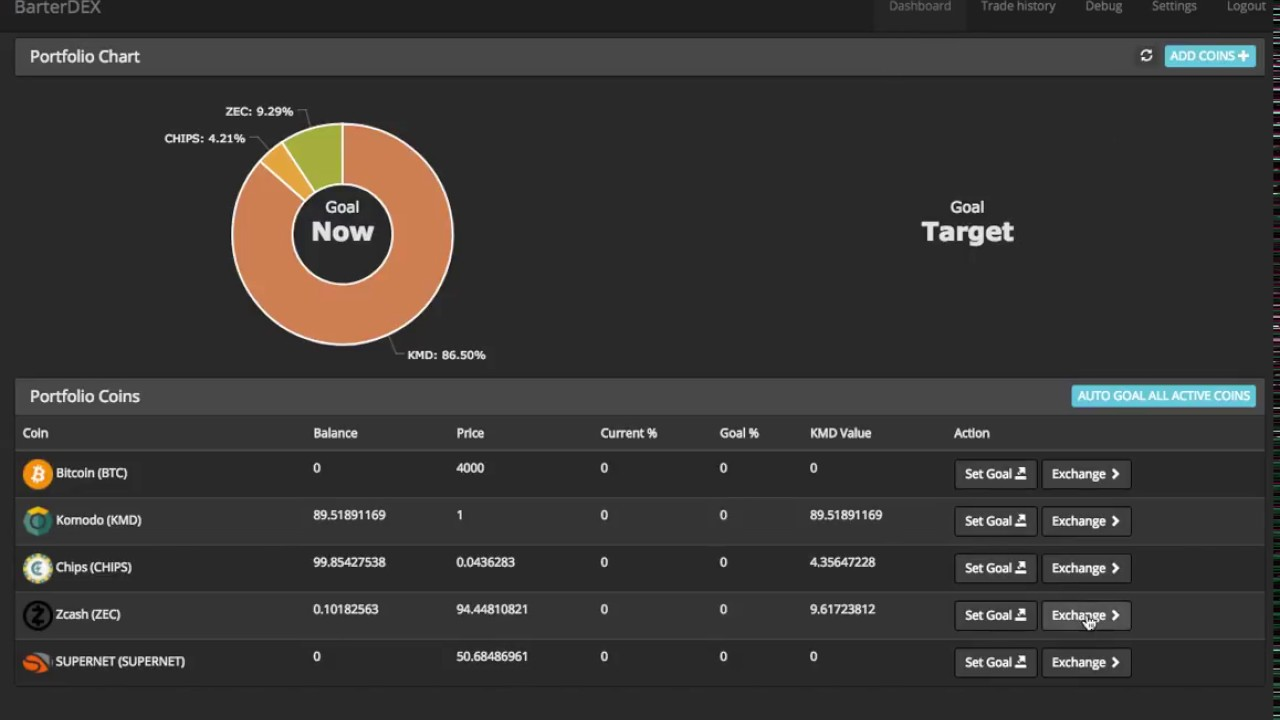Screen dimensions: 1280x720
Task: Click the Current % column header
Action: 628,433
